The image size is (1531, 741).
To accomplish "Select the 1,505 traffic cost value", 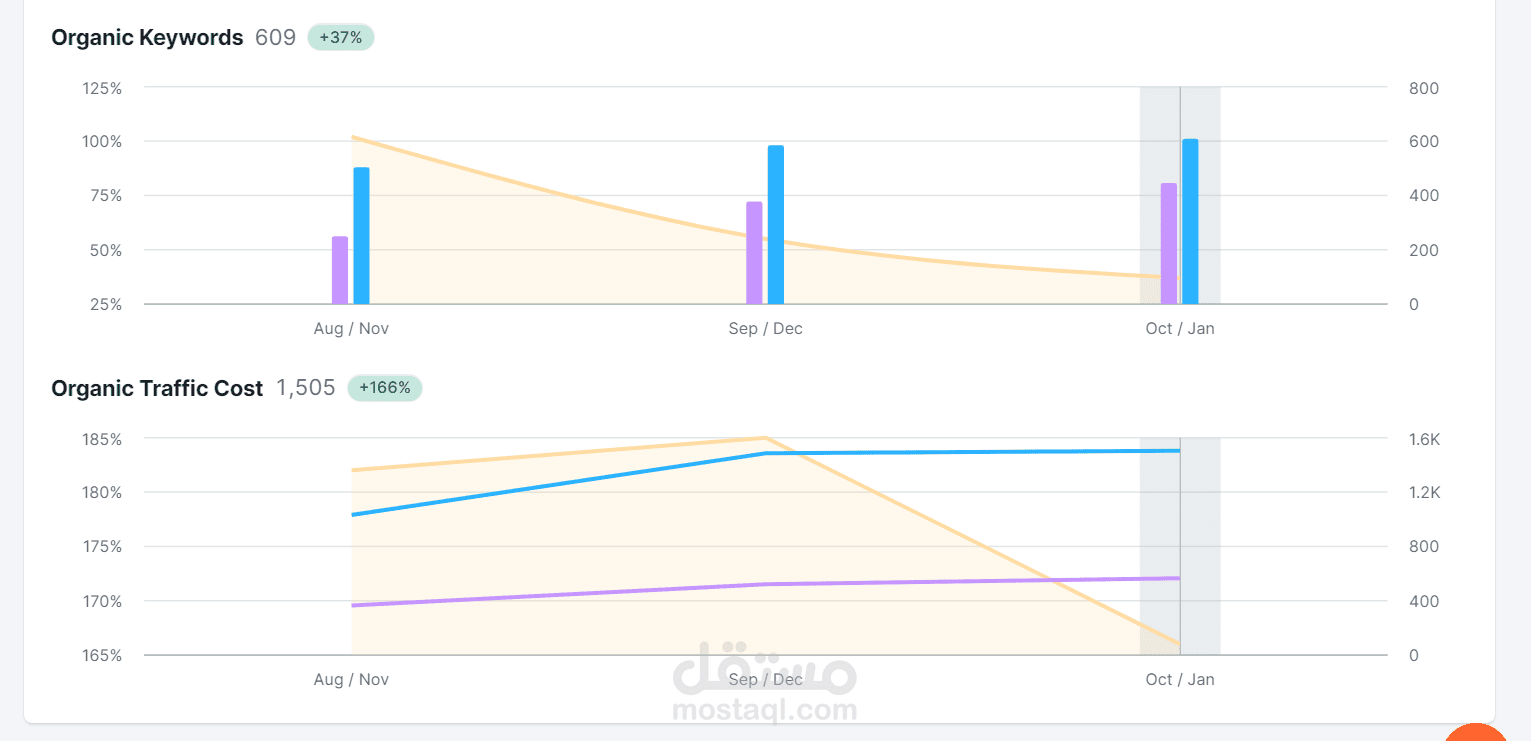I will pos(306,388).
